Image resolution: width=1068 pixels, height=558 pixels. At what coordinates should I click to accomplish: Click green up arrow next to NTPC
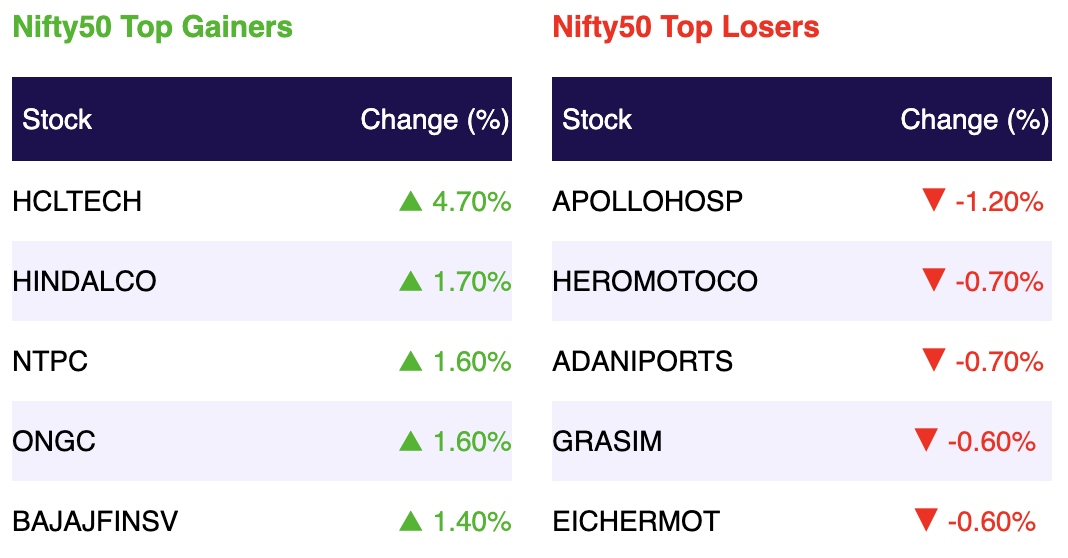[x=411, y=361]
